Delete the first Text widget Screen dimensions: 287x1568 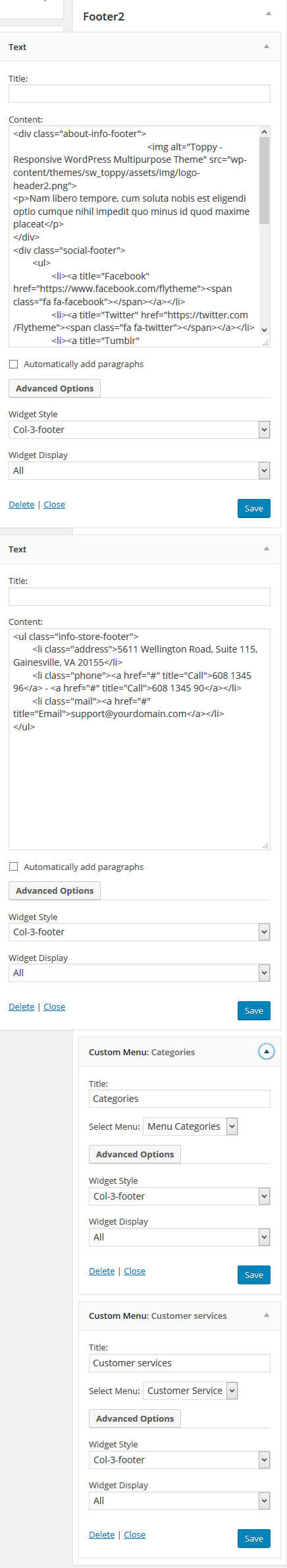point(22,504)
